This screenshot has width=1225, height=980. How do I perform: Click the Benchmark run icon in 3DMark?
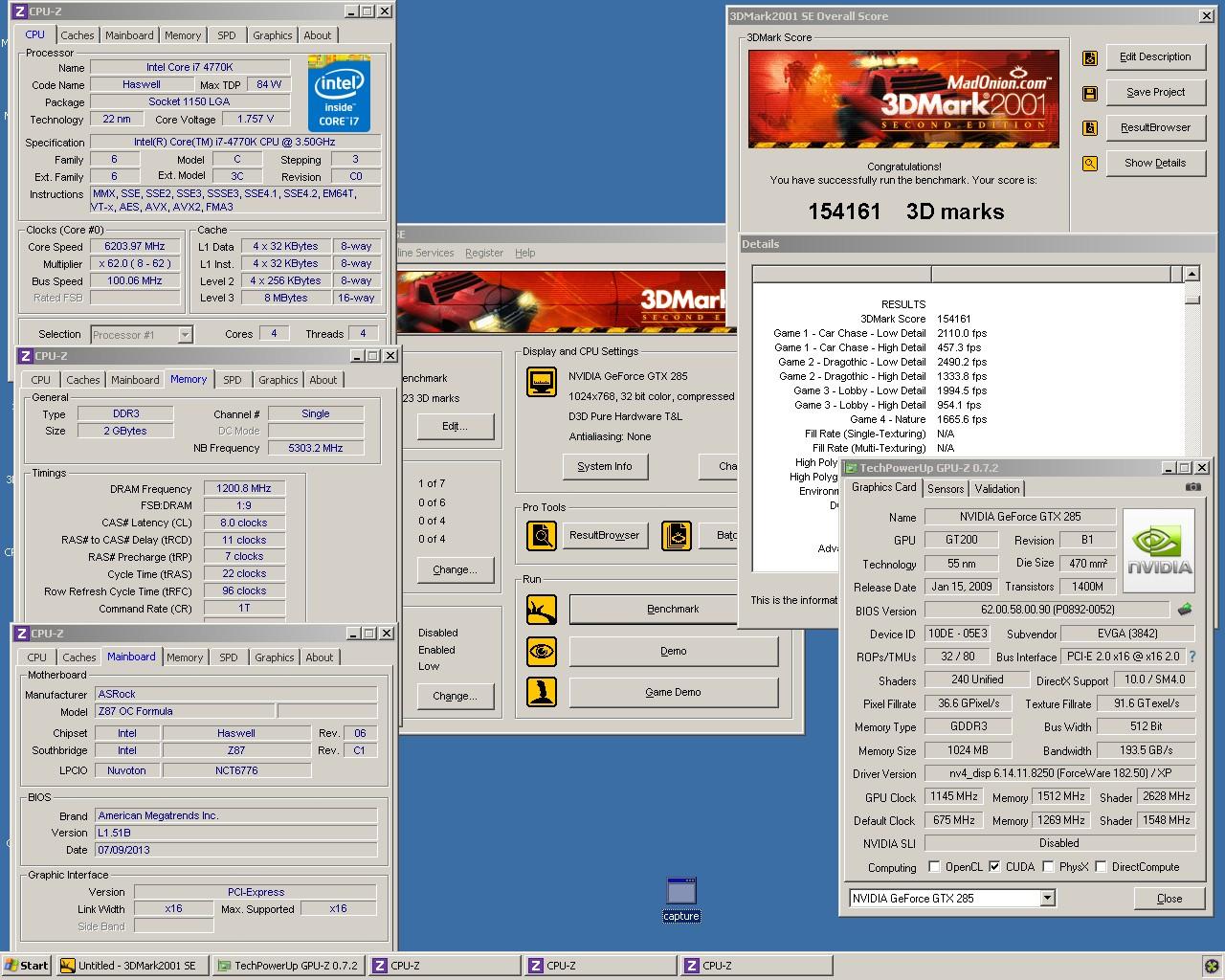(542, 610)
